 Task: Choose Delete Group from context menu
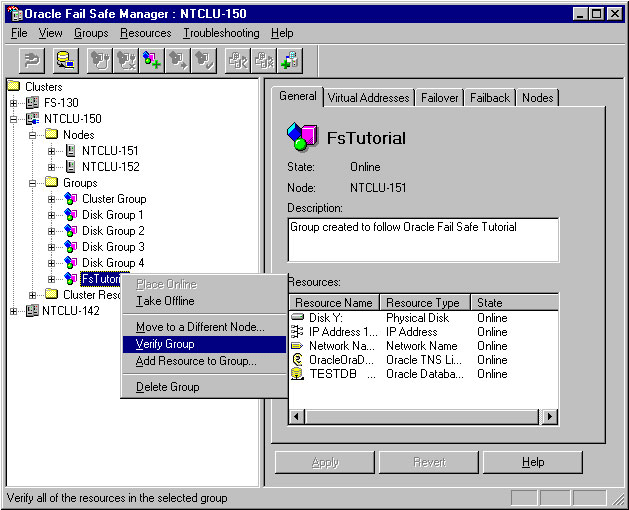pos(204,387)
